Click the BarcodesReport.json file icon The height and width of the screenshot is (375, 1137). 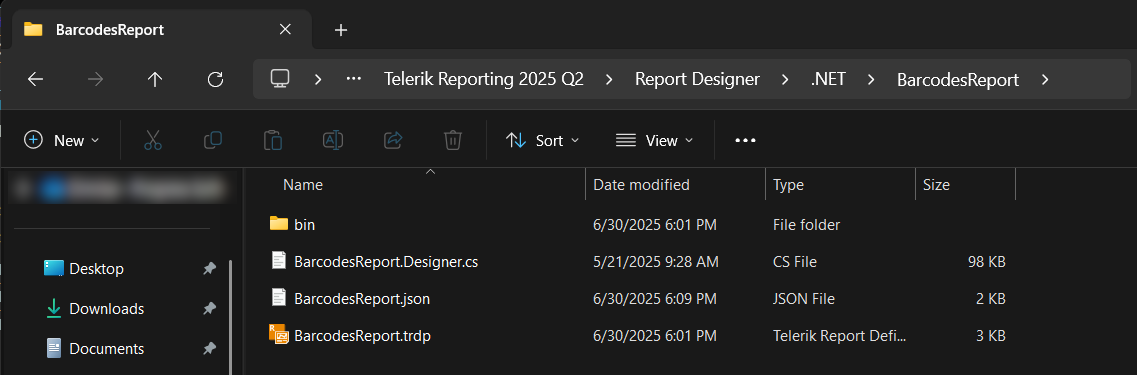[x=279, y=297]
